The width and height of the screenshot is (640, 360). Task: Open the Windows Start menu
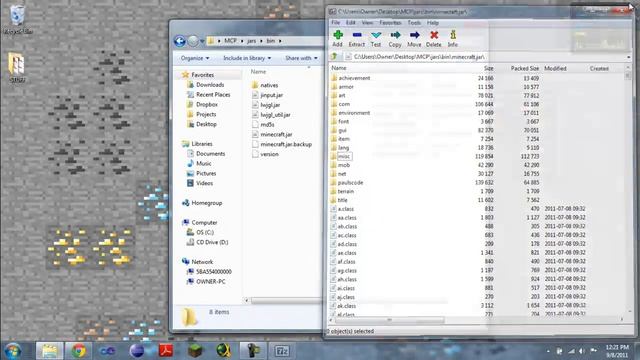[13, 351]
